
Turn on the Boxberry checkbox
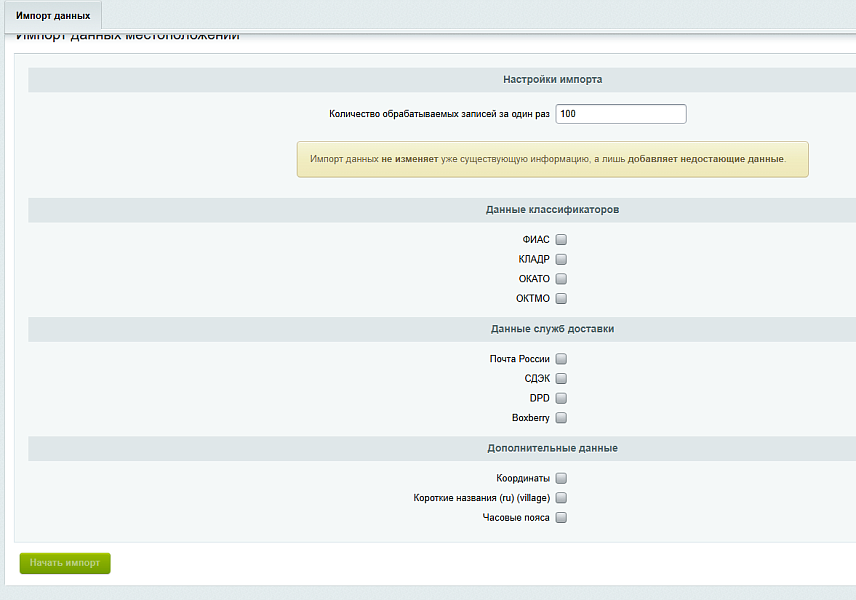click(561, 418)
